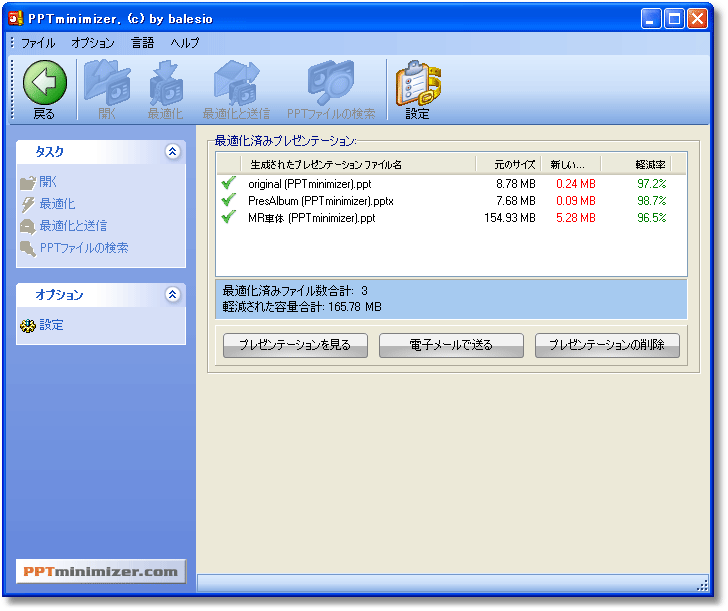Open the 設定 clipboard toolbar icon
Image resolution: width=728 pixels, height=611 pixels.
pos(418,83)
